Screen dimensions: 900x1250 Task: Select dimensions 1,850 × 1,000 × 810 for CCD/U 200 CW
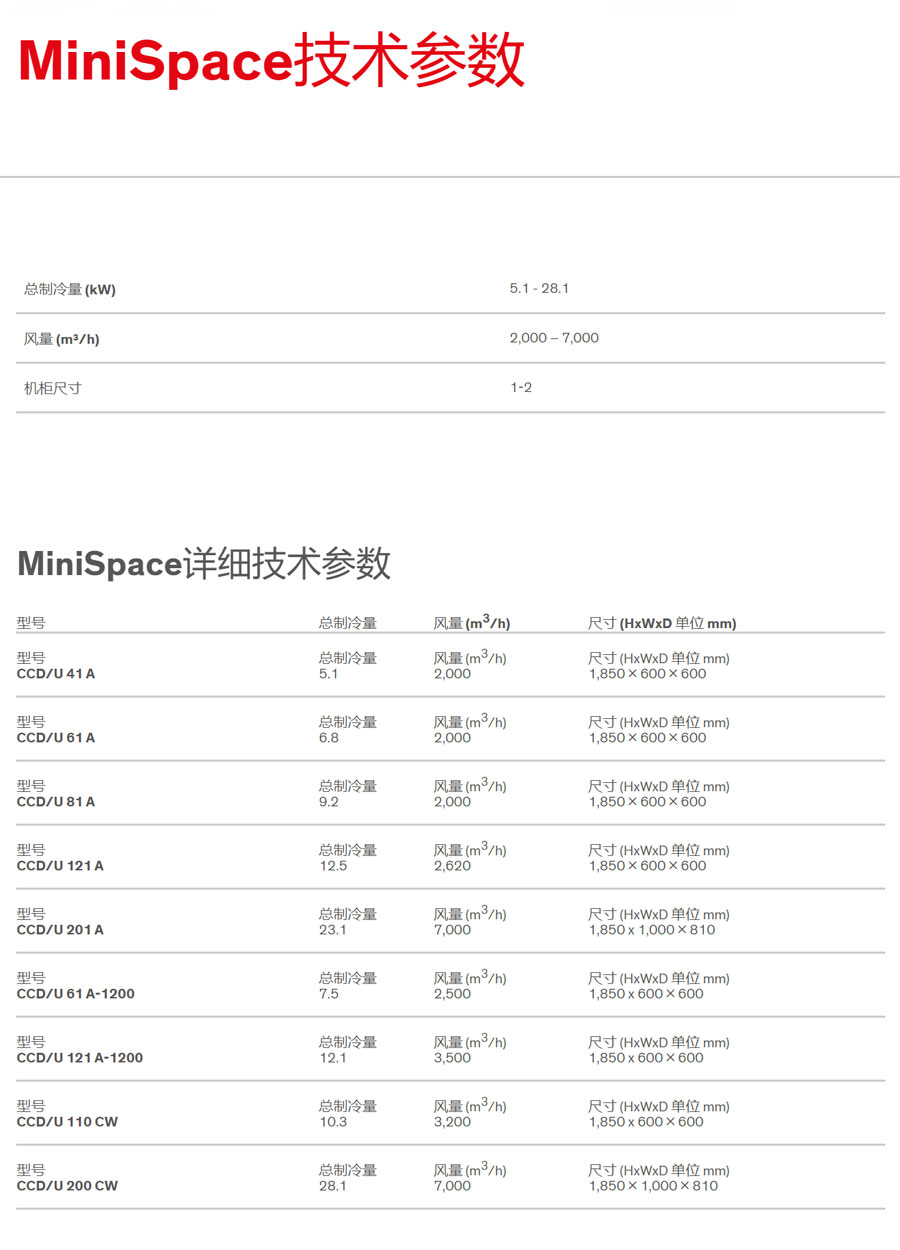(x=653, y=1186)
